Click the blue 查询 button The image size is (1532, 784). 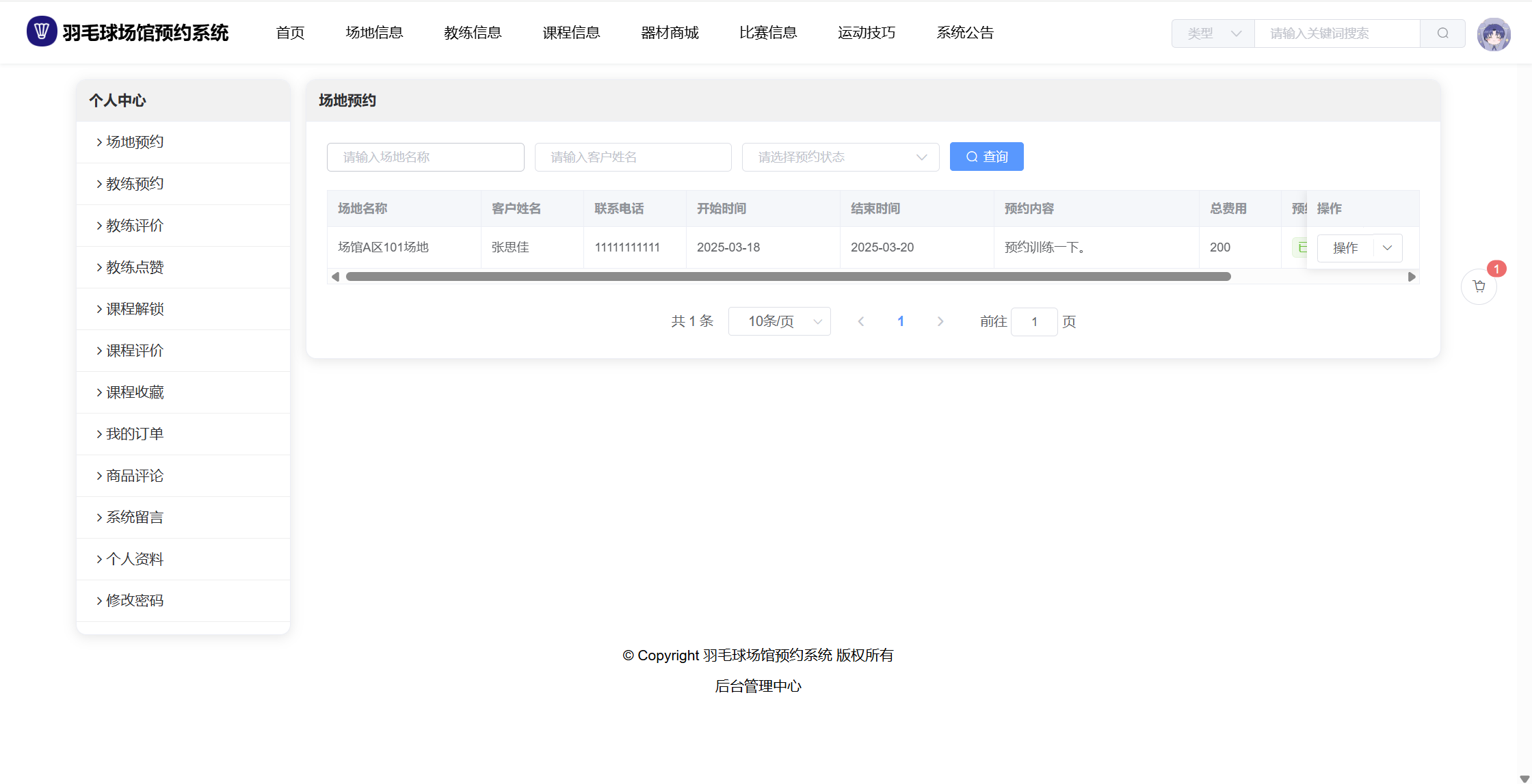pyautogui.click(x=986, y=157)
